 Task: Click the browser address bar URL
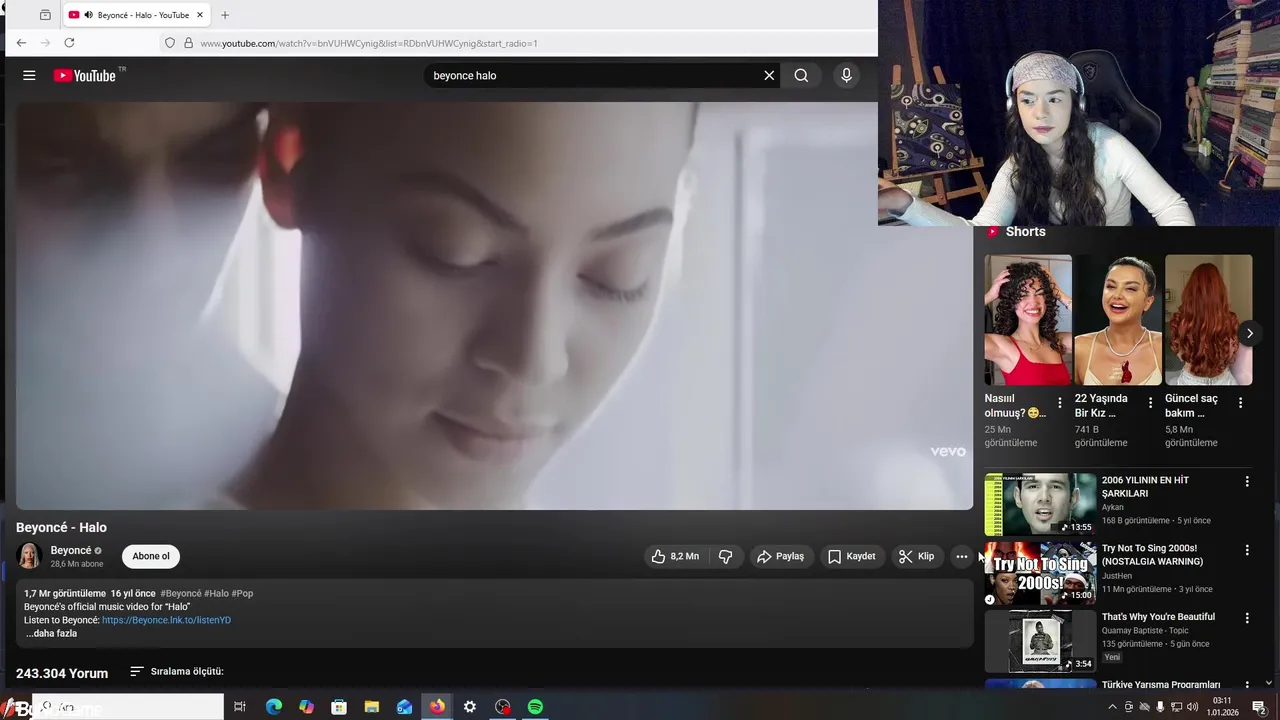[x=369, y=43]
